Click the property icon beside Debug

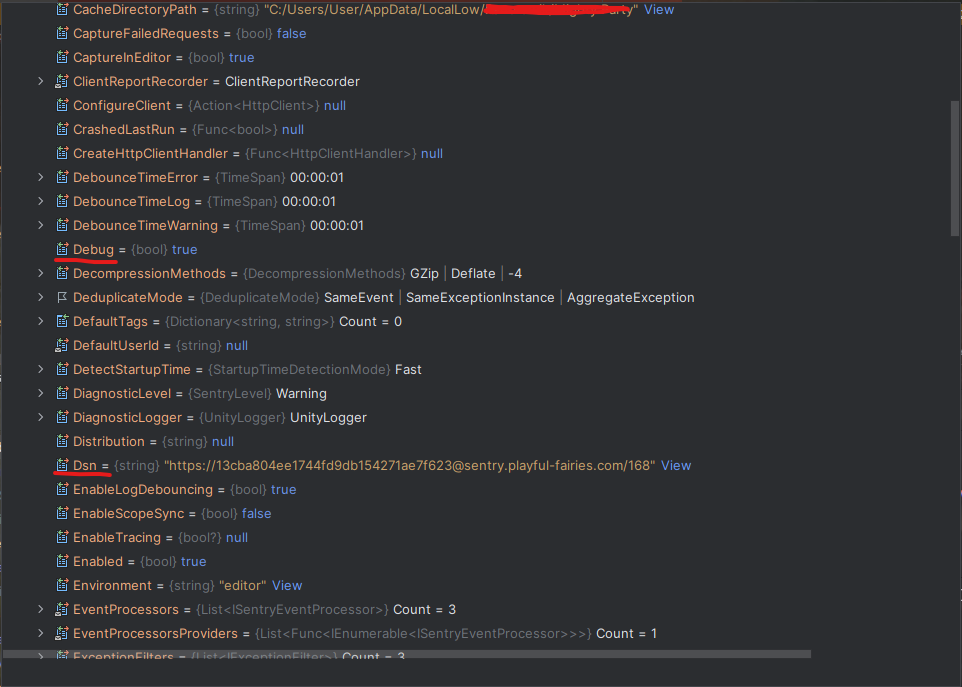tap(62, 249)
